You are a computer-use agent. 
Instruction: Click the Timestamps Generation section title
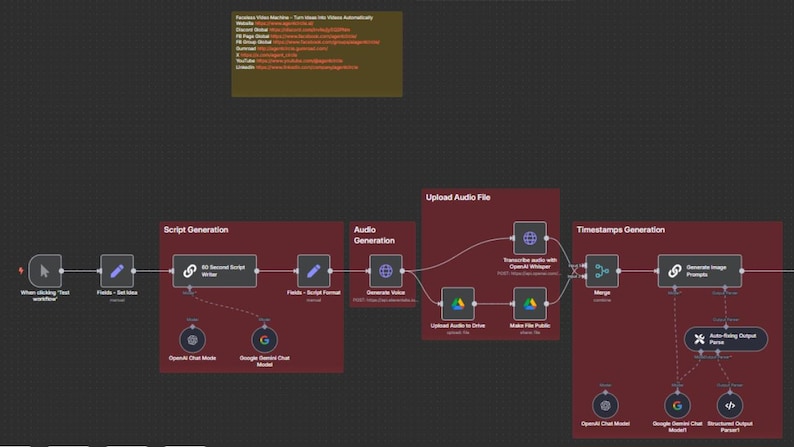click(x=620, y=230)
